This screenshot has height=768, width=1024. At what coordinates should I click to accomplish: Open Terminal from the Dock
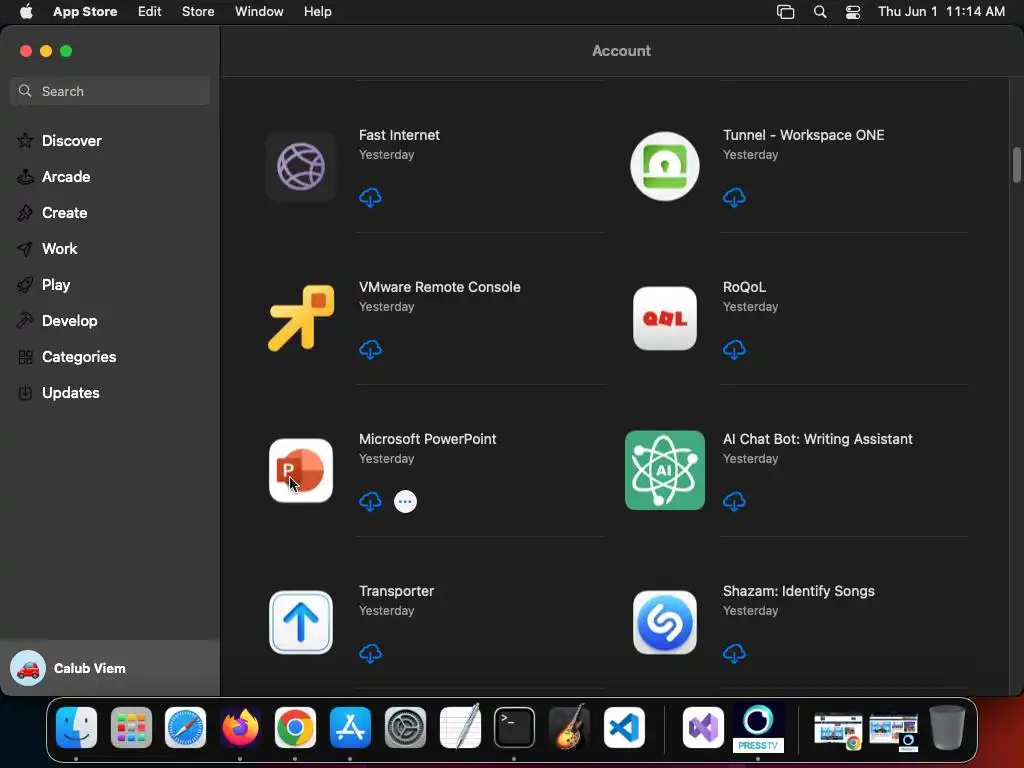tap(515, 727)
